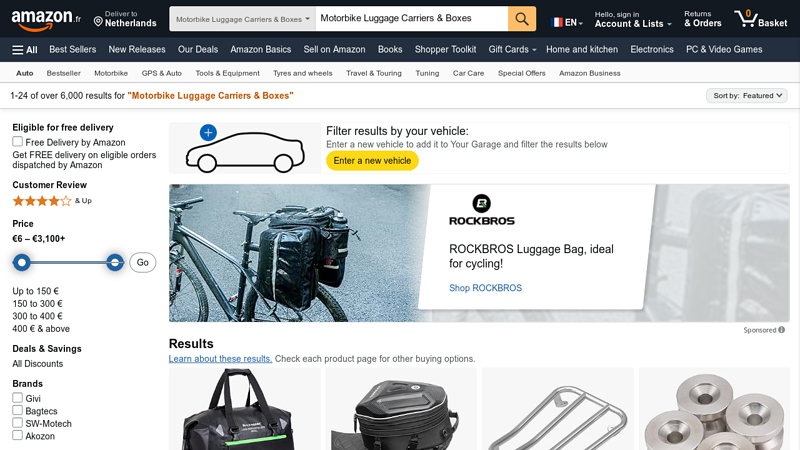
Task: Click the blue plus add-vehicle icon
Action: point(208,133)
